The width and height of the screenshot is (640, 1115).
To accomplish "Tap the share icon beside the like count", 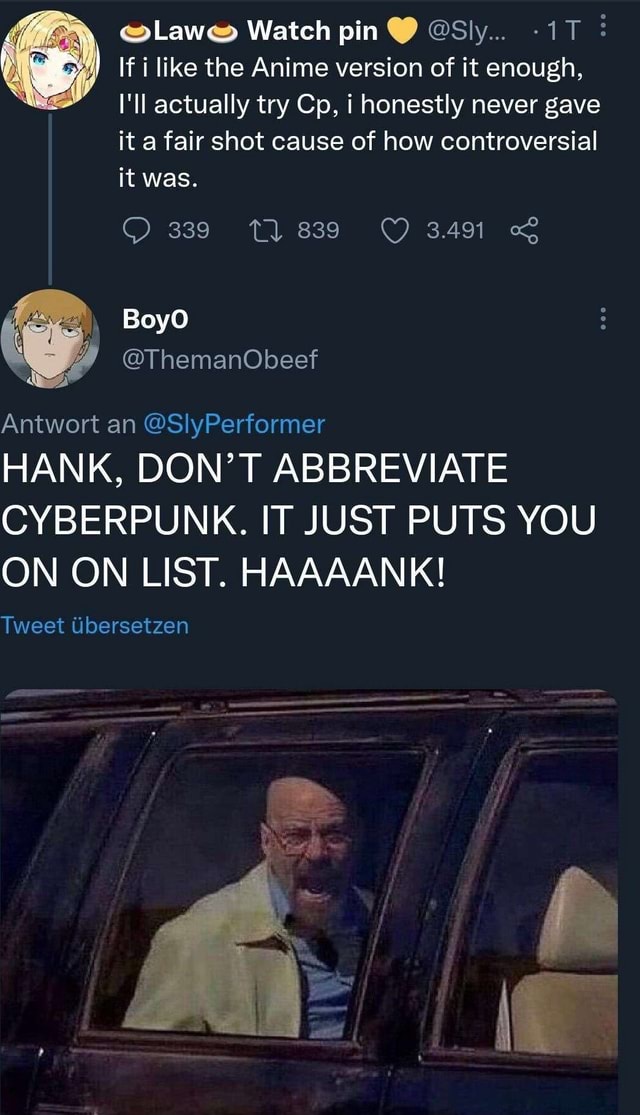I will (523, 232).
